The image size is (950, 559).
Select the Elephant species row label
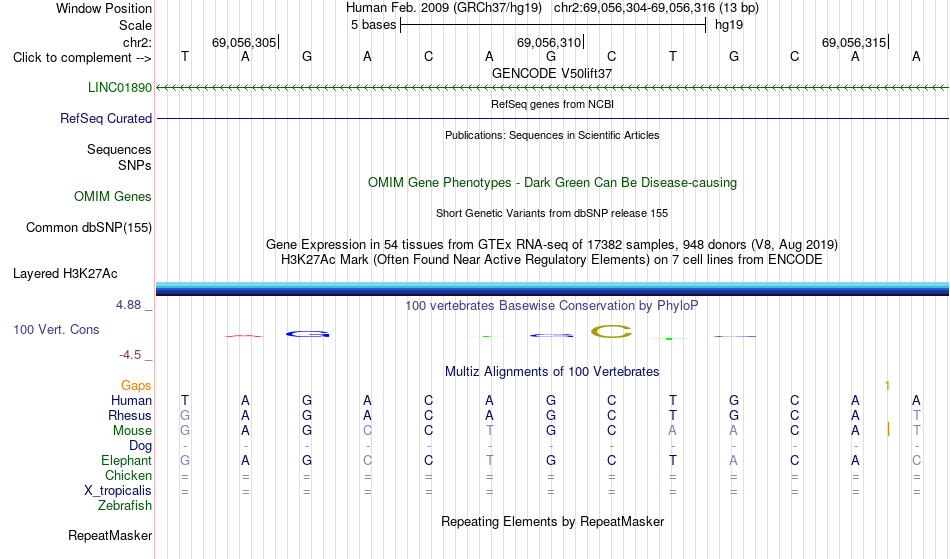[126, 460]
